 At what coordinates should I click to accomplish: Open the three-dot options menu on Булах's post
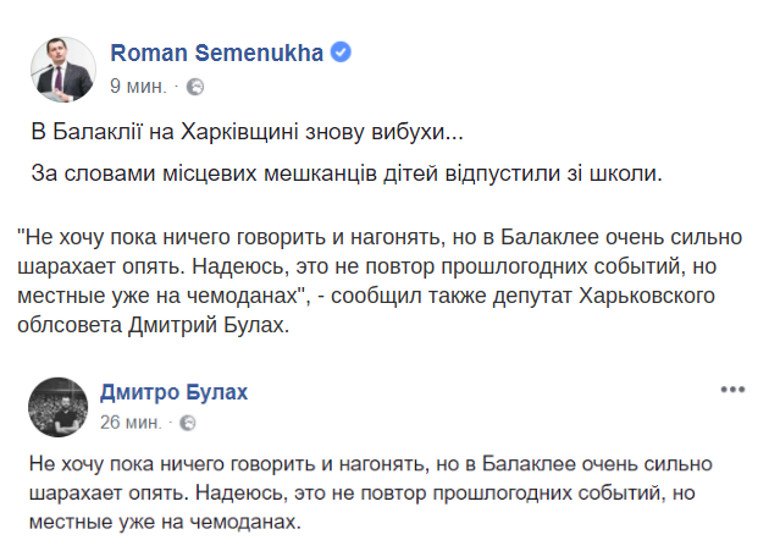pyautogui.click(x=733, y=389)
